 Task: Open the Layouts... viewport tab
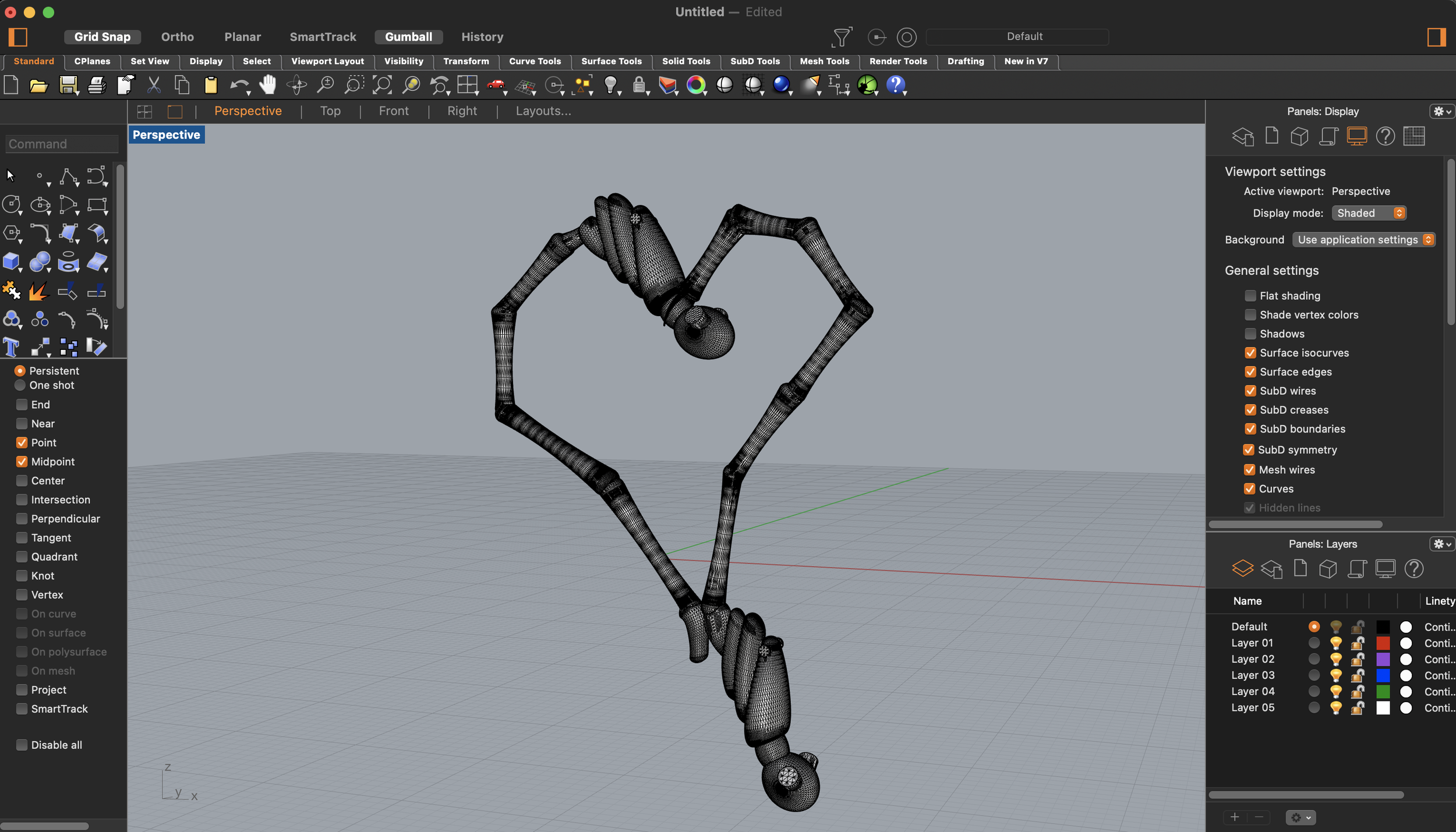[x=543, y=111]
